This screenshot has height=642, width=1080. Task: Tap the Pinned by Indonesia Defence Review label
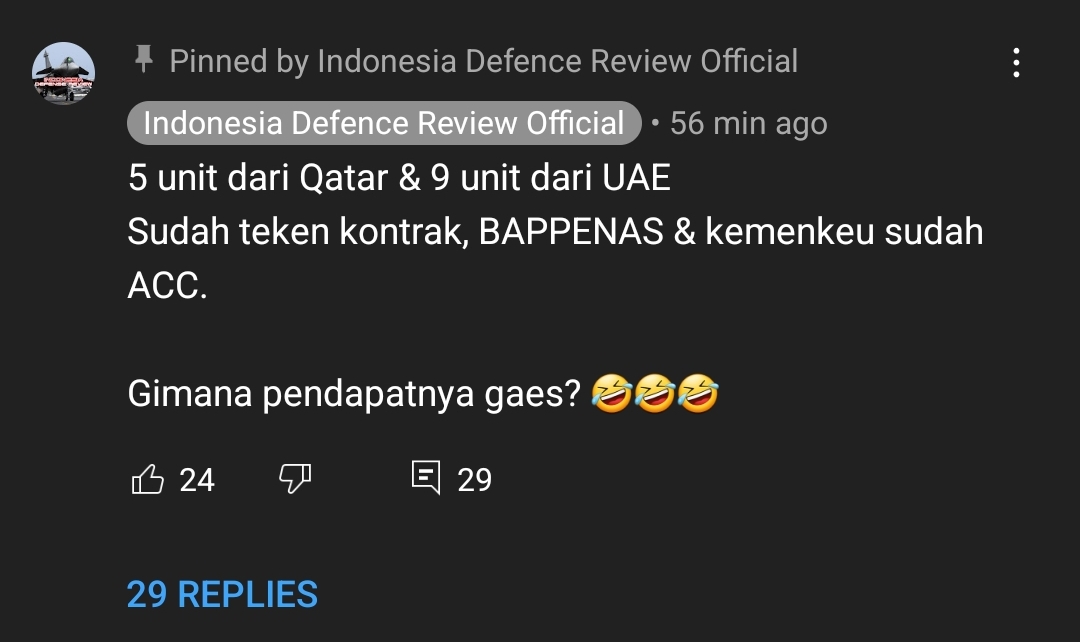coord(484,61)
